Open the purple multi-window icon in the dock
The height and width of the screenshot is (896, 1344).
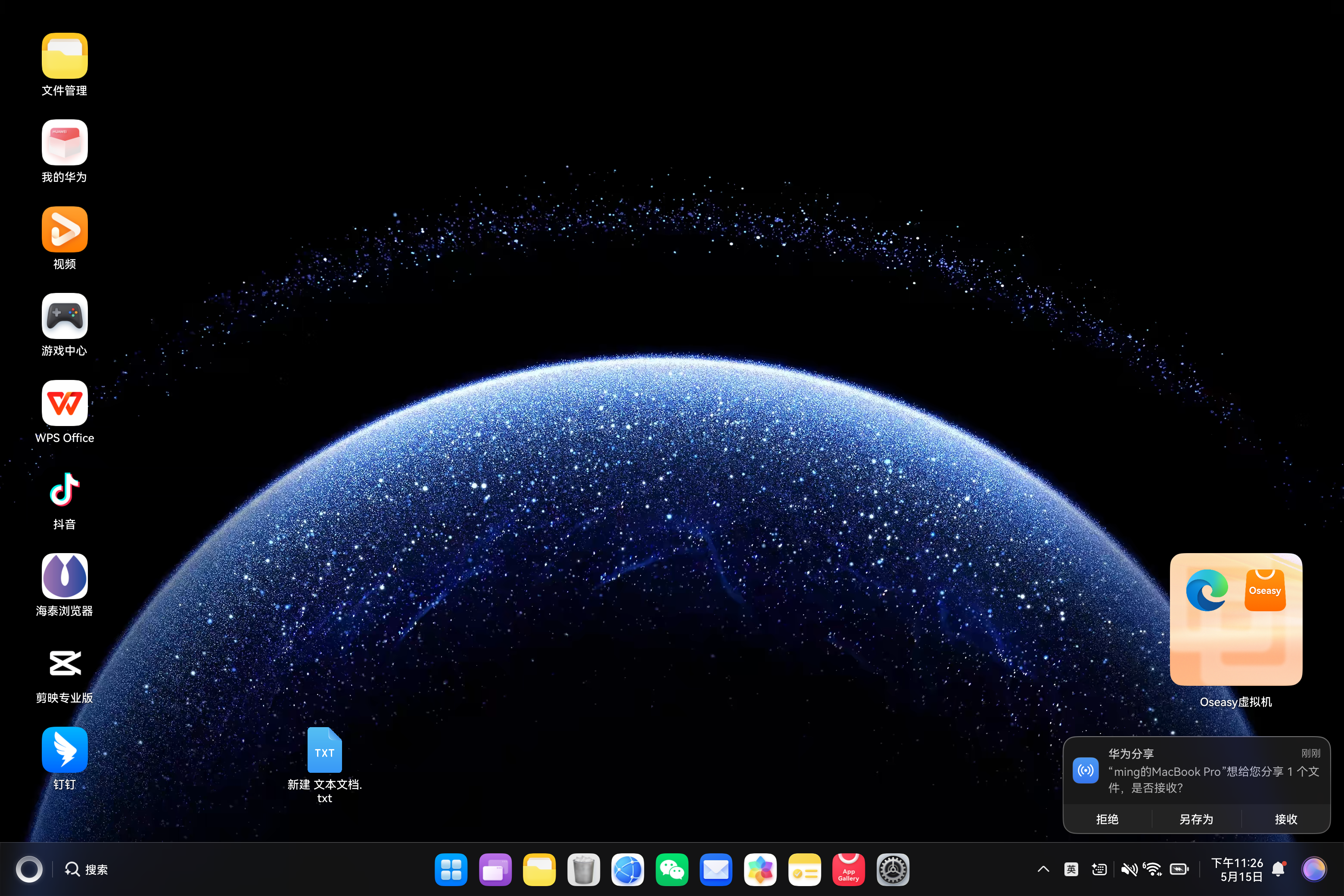pos(495,870)
